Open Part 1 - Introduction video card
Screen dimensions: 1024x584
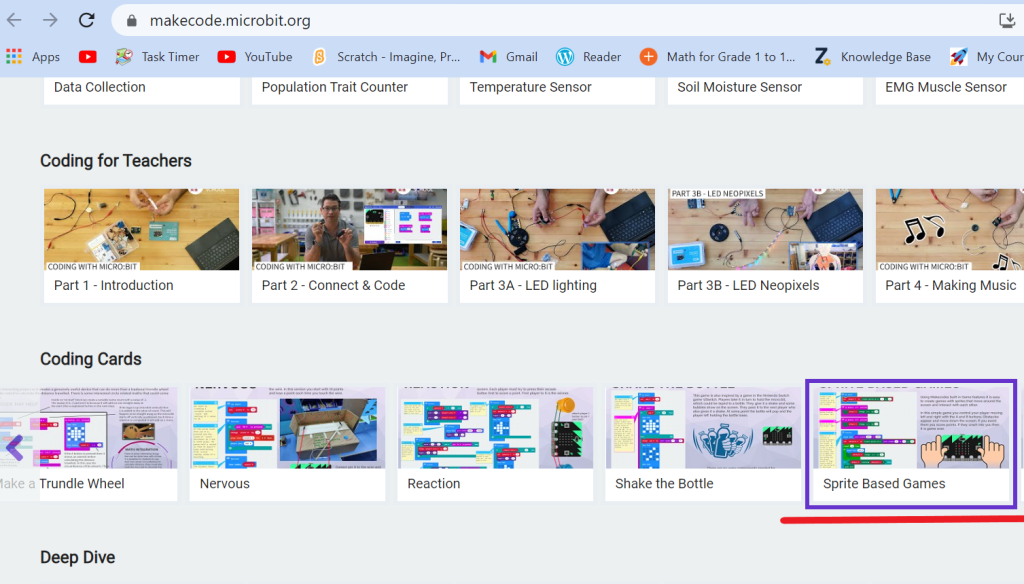coord(141,245)
